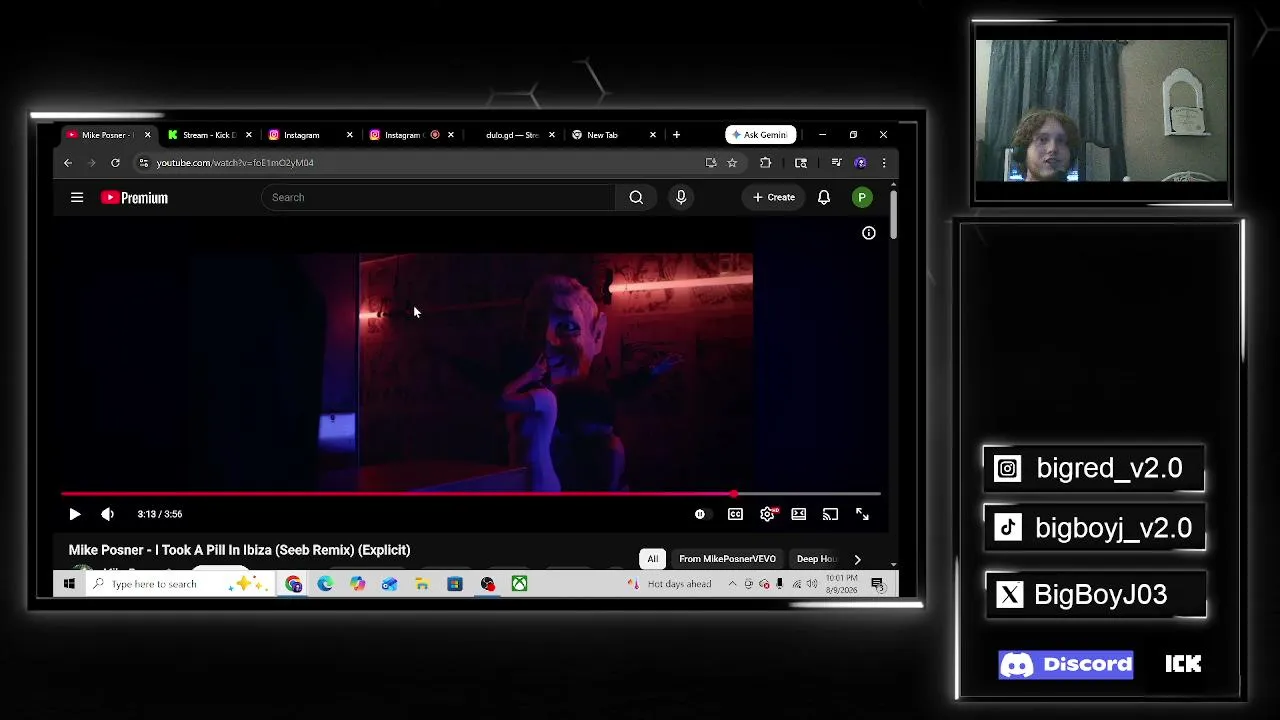Open the Windows Start menu
This screenshot has width=1280, height=720.
pyautogui.click(x=69, y=584)
